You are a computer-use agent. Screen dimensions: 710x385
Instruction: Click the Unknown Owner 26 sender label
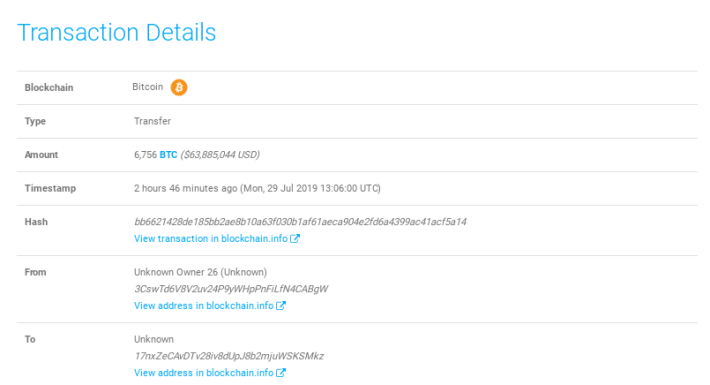coord(201,272)
